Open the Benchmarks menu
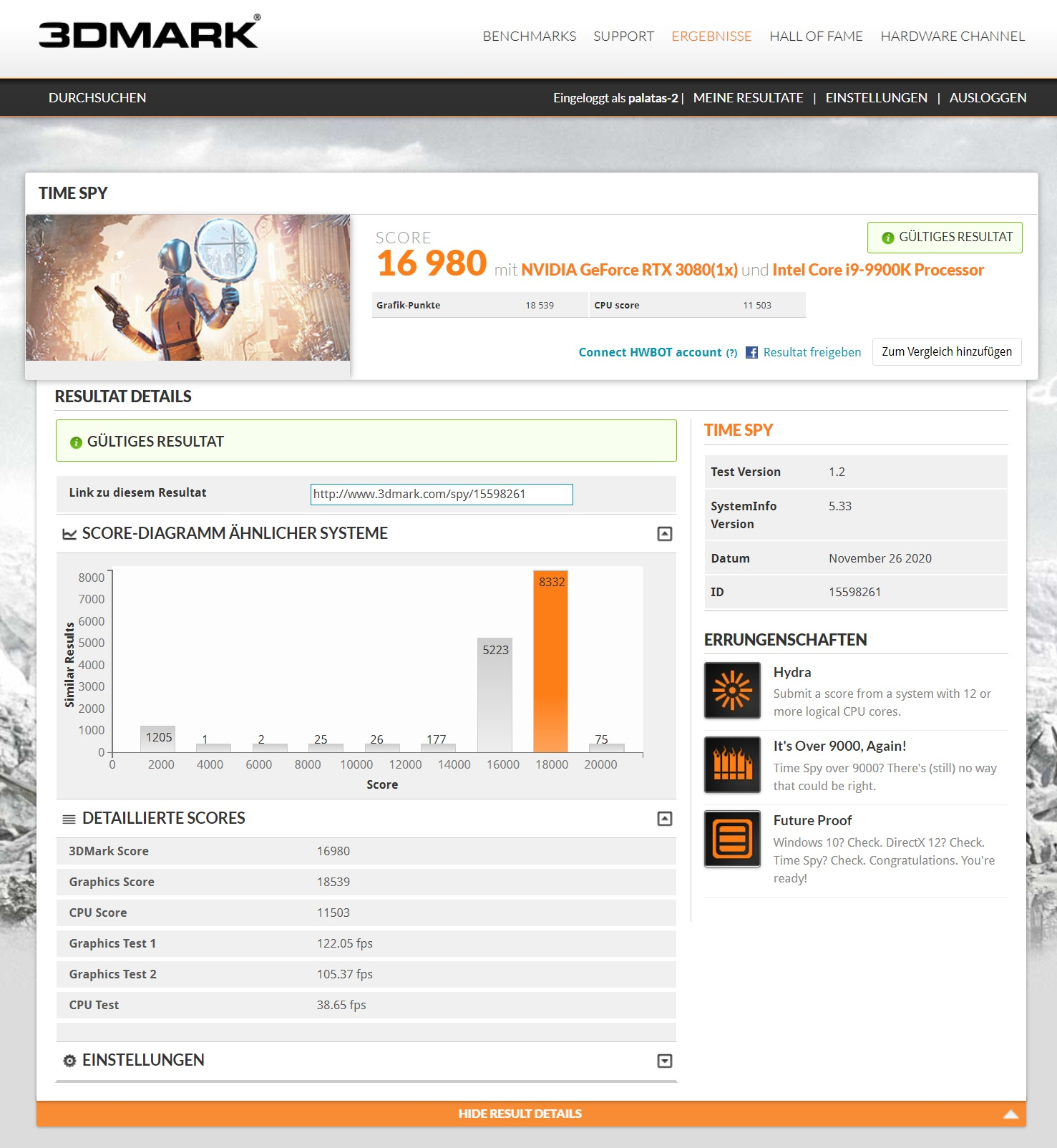 pyautogui.click(x=529, y=37)
